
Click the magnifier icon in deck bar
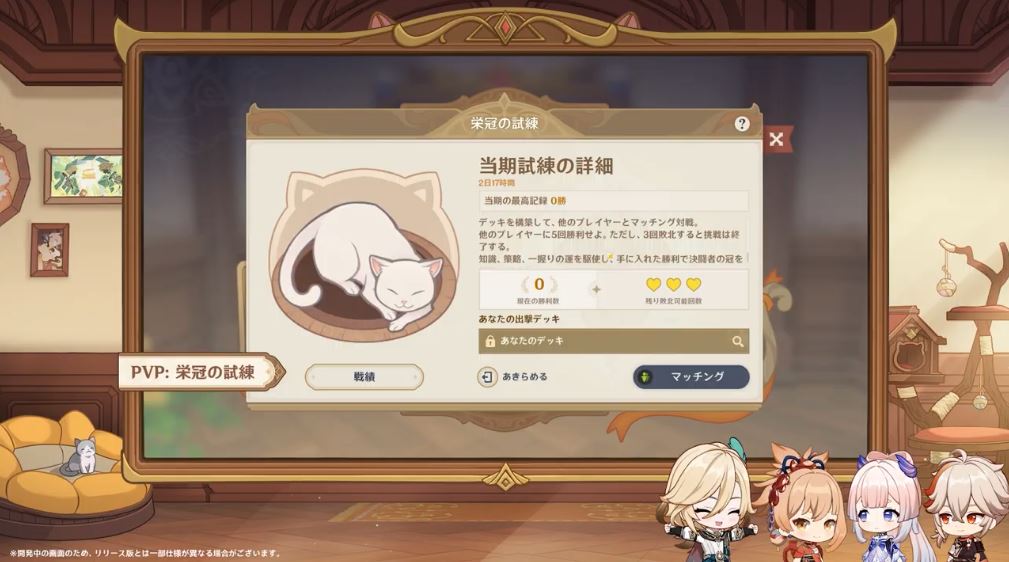point(737,341)
